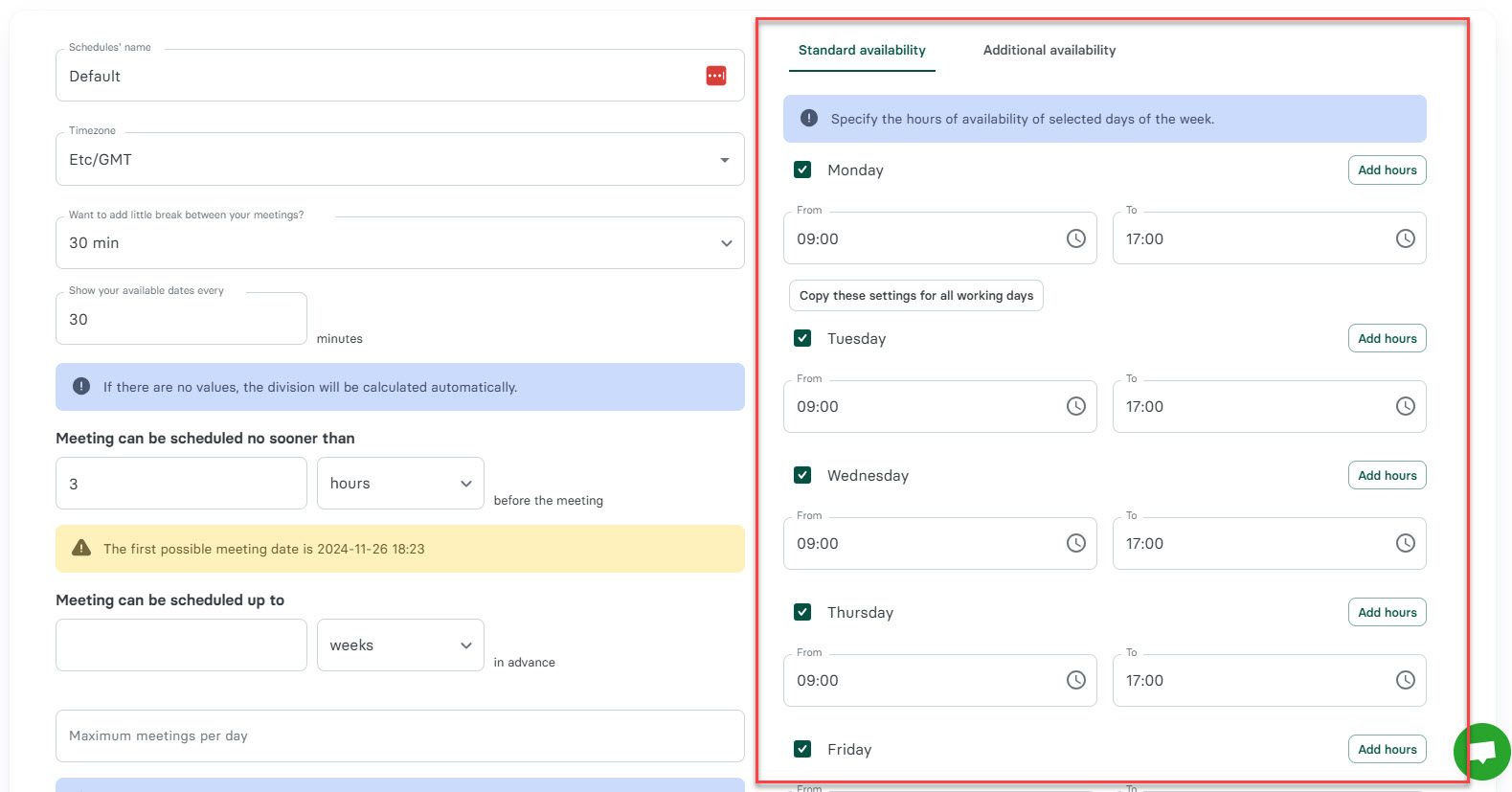
Task: Open clock picker for Monday To time
Action: point(1404,238)
